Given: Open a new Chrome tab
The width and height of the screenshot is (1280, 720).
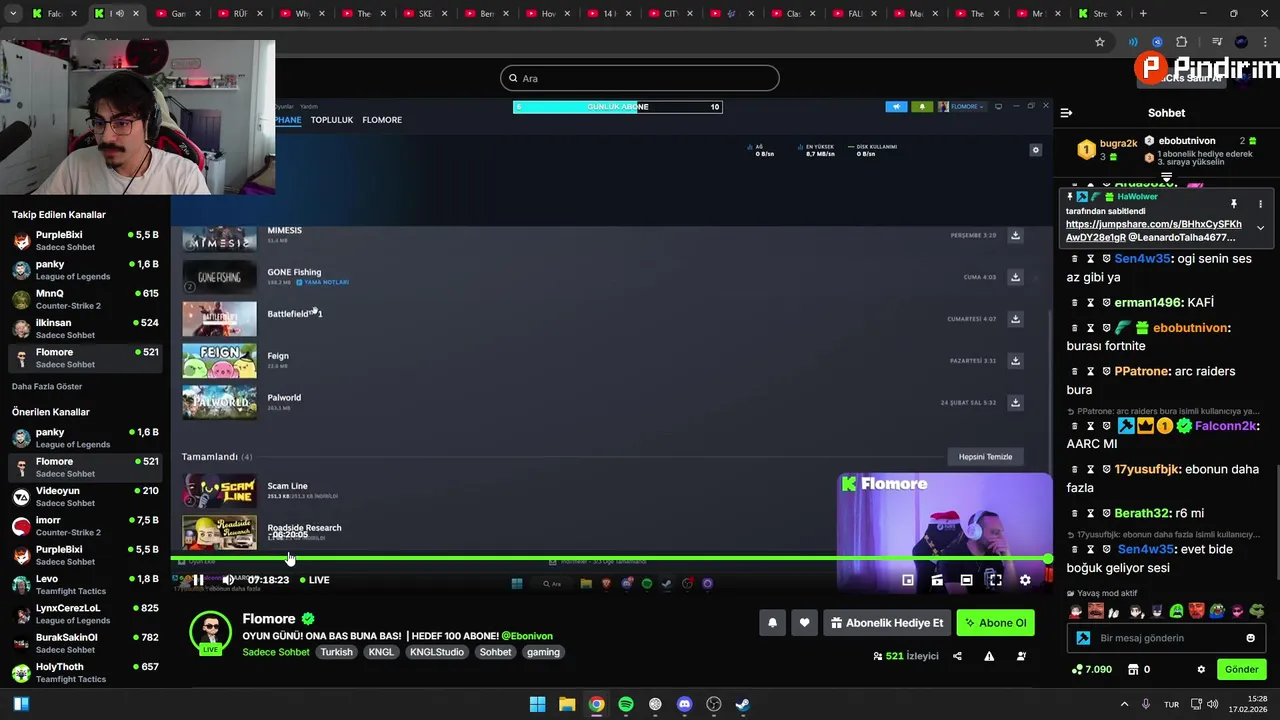Looking at the screenshot, I should [x=1143, y=13].
